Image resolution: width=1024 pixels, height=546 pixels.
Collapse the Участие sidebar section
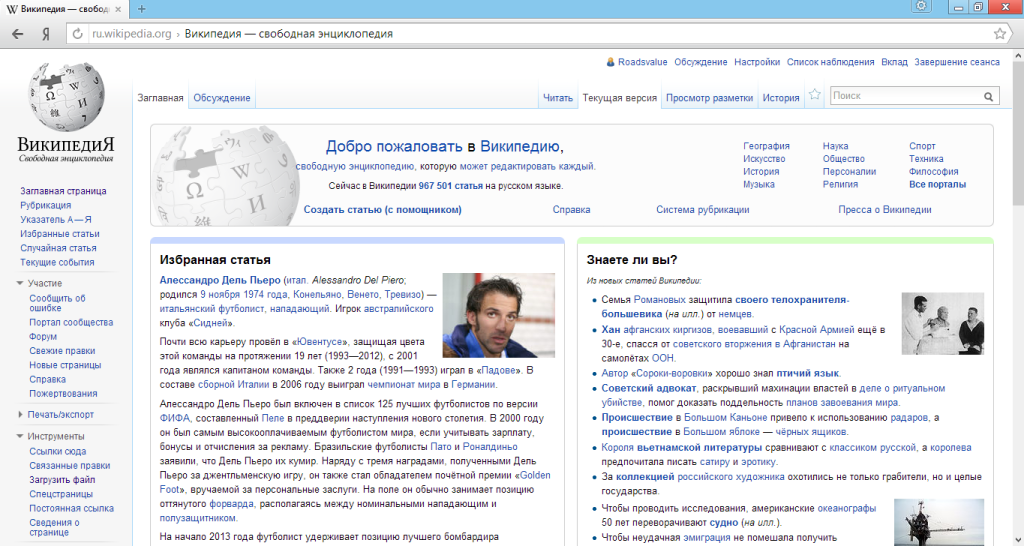point(20,283)
